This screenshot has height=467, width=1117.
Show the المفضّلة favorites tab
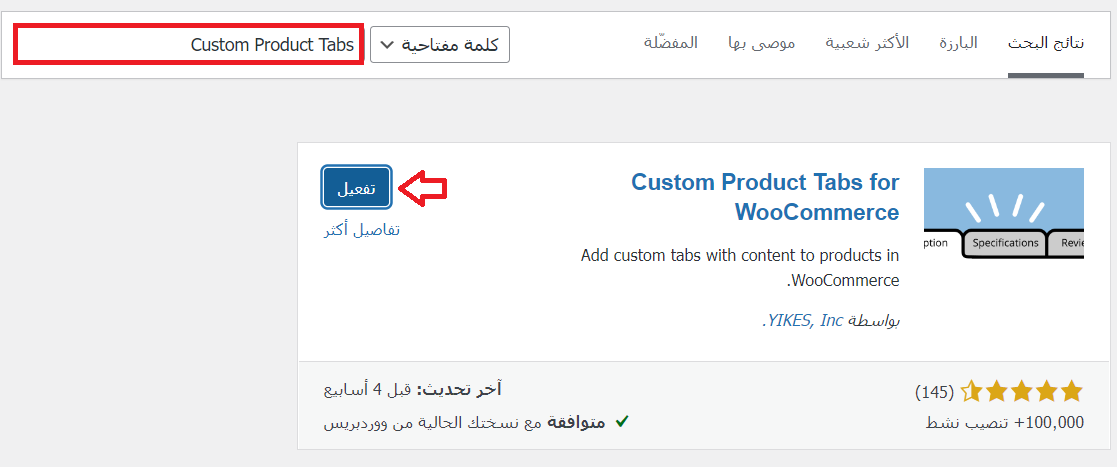671,43
